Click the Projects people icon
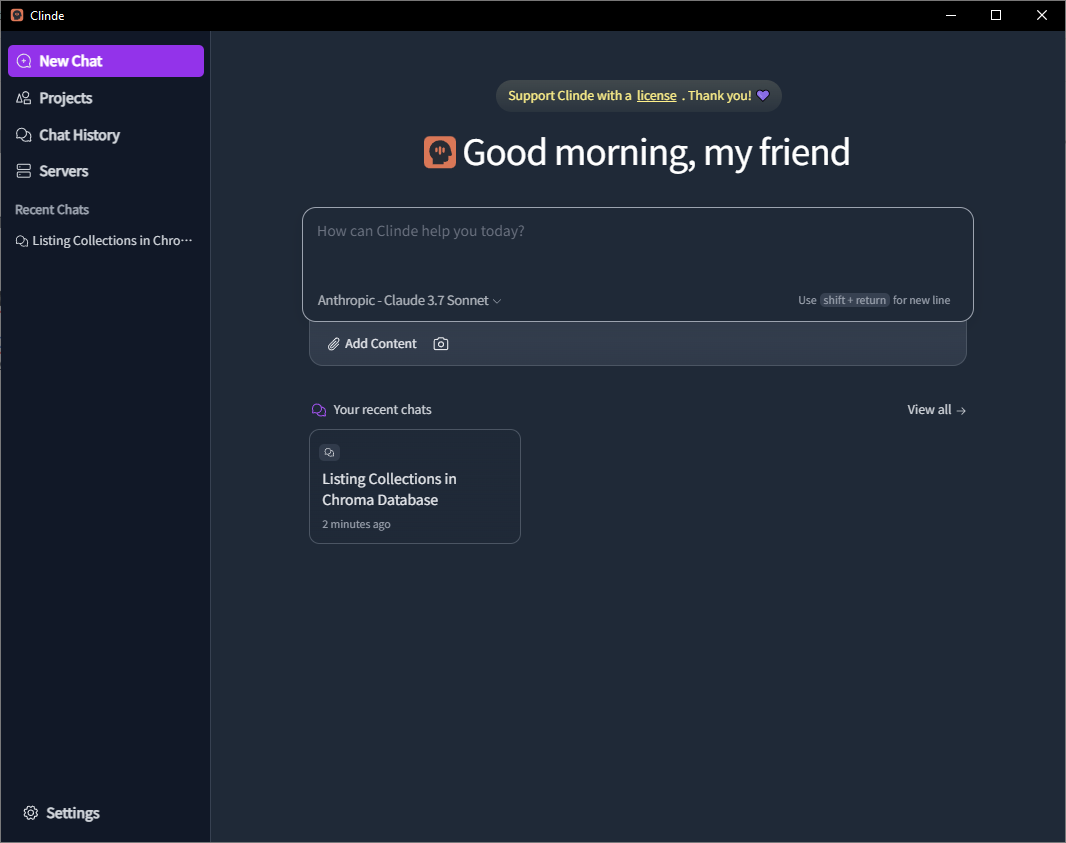This screenshot has height=843, width=1066. coord(24,98)
